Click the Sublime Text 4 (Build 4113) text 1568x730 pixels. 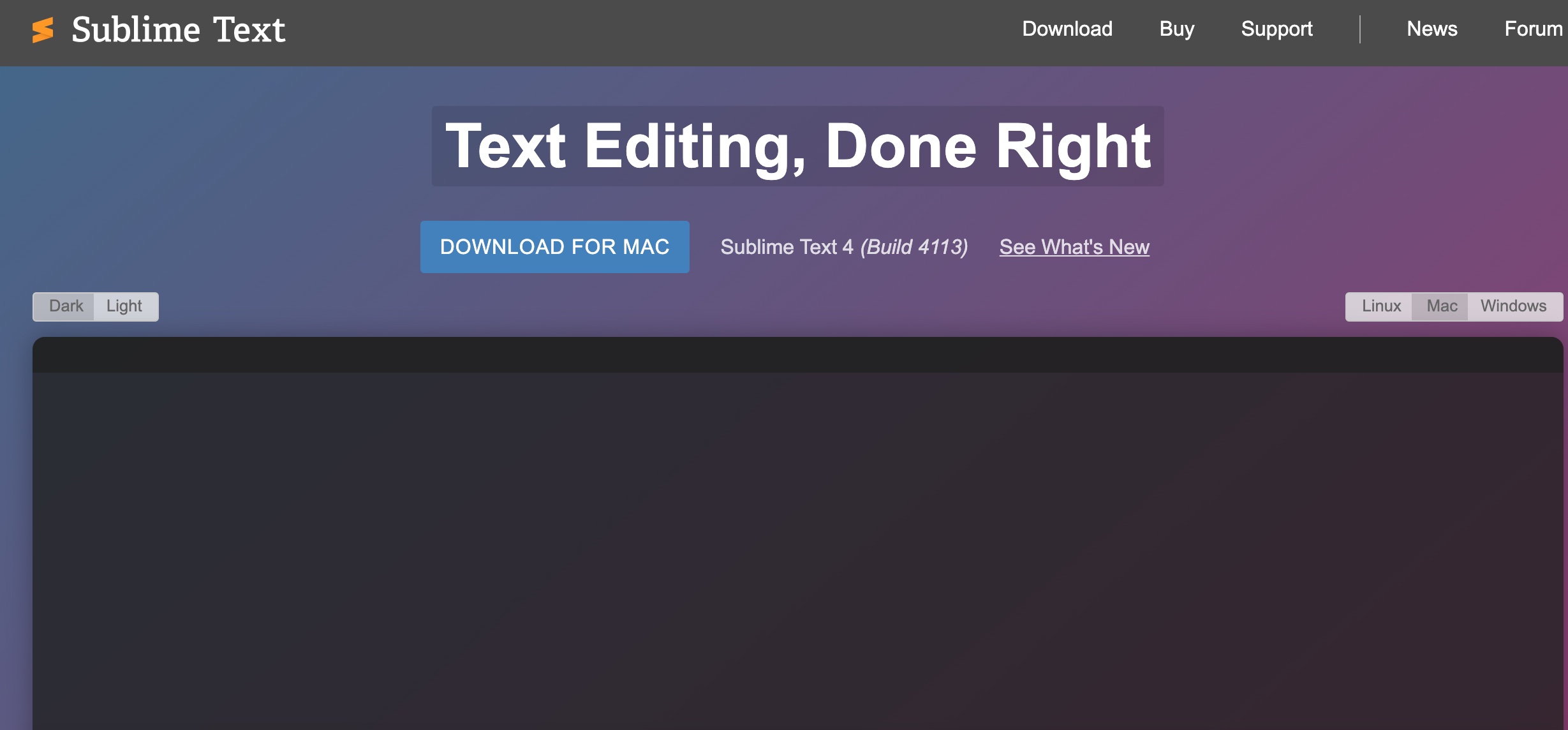[844, 247]
